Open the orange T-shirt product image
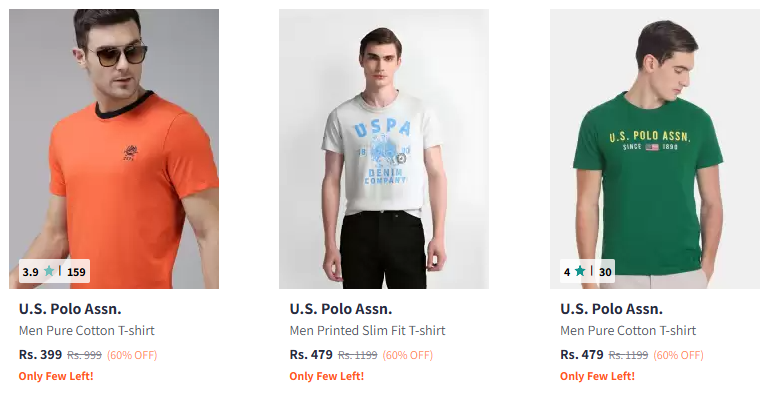Image resolution: width=771 pixels, height=402 pixels. click(114, 148)
